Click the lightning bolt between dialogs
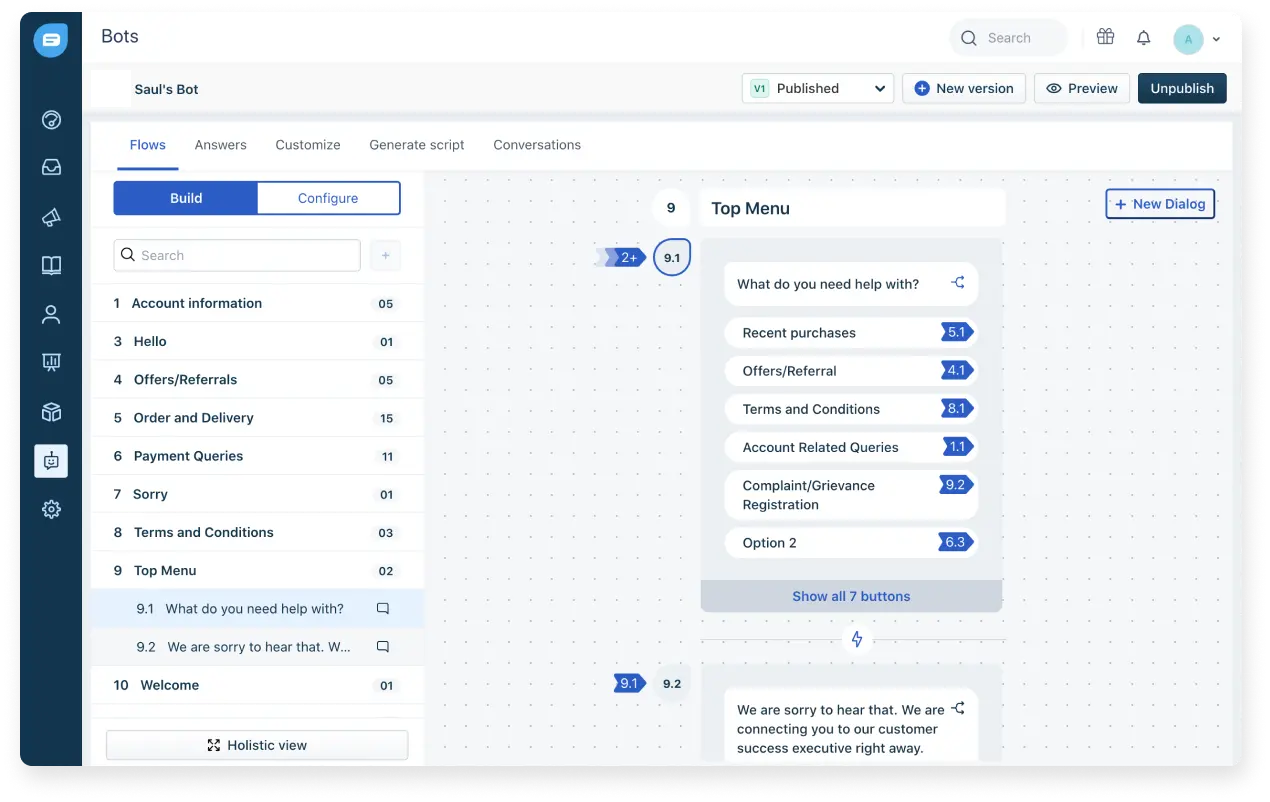Viewport: 1270px width, 802px height. [x=856, y=639]
